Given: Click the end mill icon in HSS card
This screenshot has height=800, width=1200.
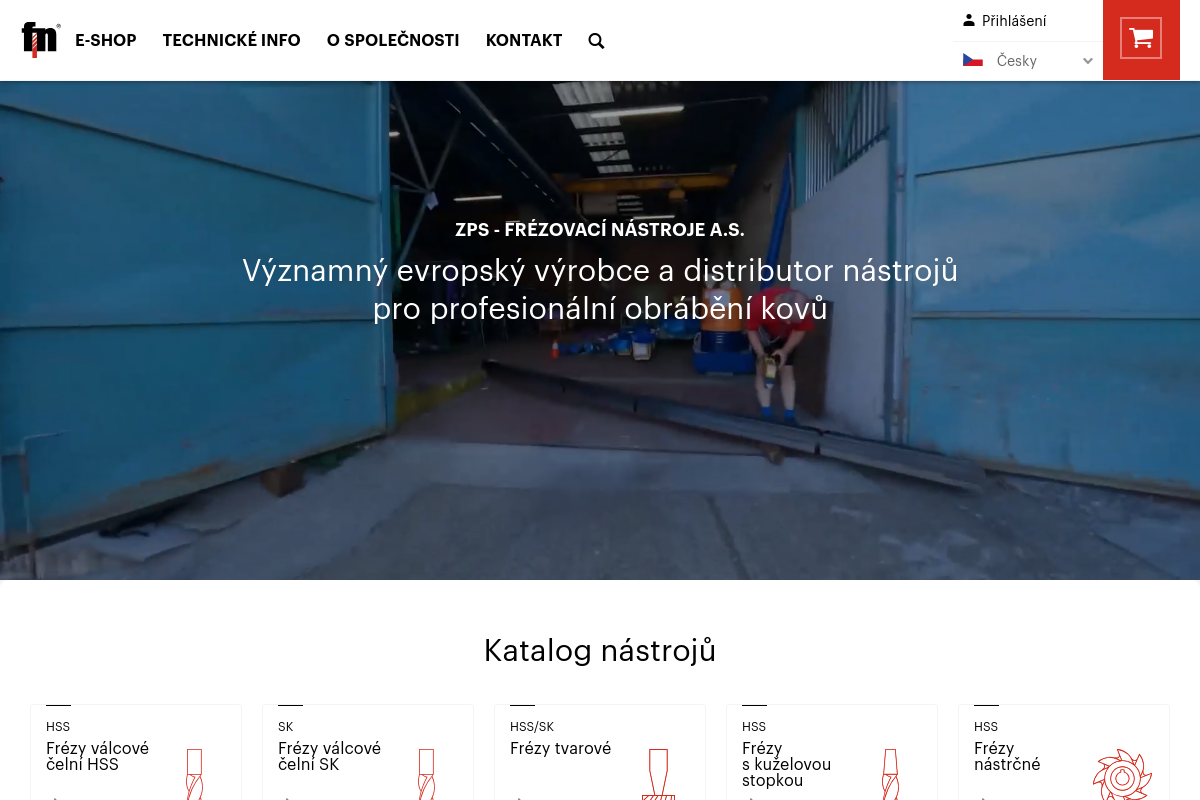Looking at the screenshot, I should (x=194, y=774).
